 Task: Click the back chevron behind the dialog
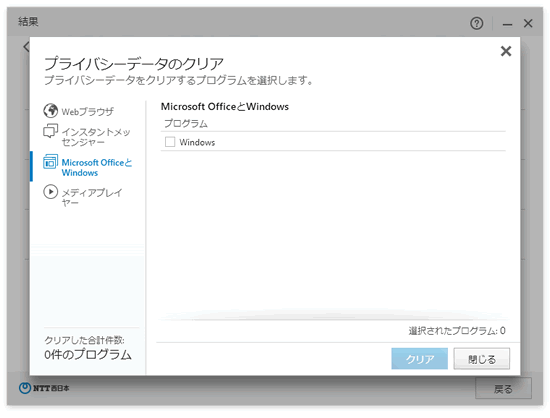(x=26, y=47)
